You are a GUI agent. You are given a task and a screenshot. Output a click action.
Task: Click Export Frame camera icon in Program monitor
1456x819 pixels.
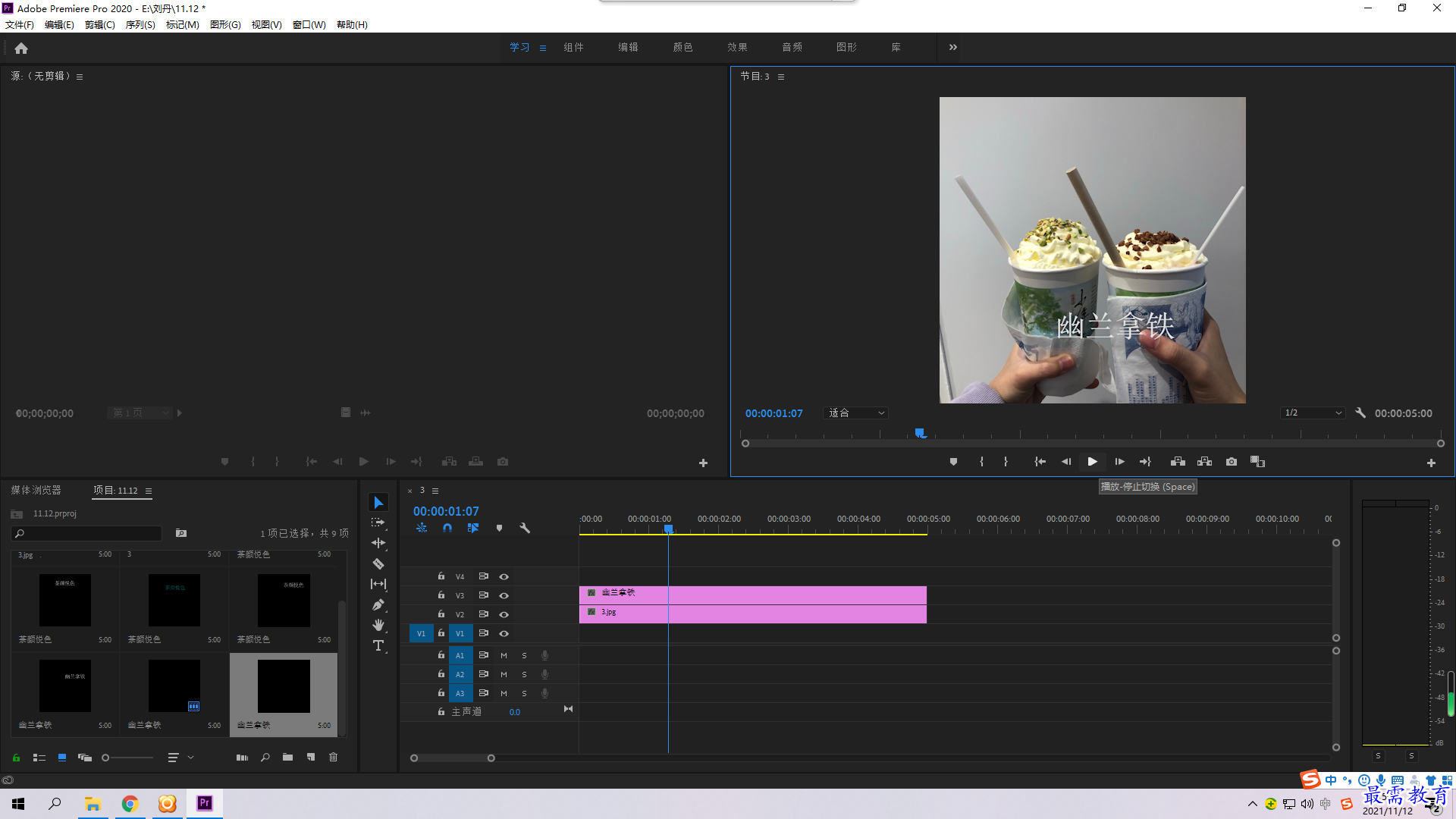click(1232, 462)
